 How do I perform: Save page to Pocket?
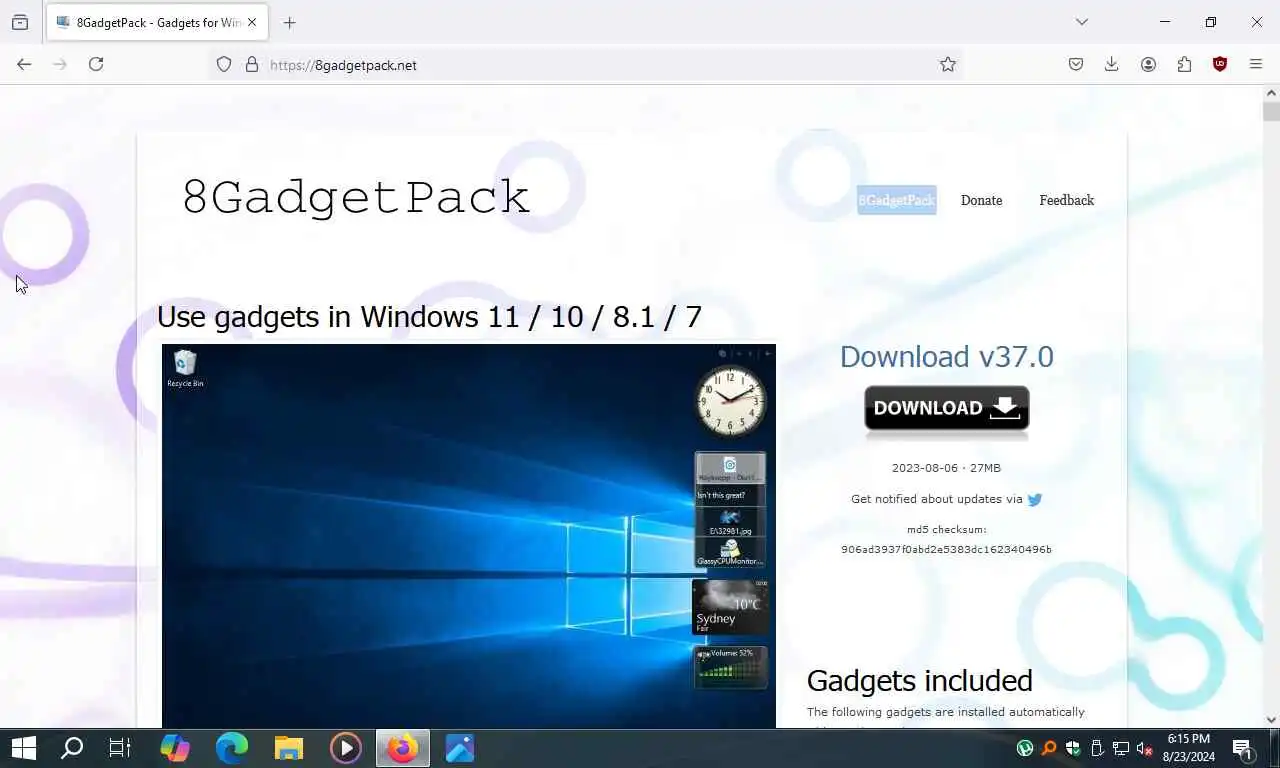[1076, 64]
